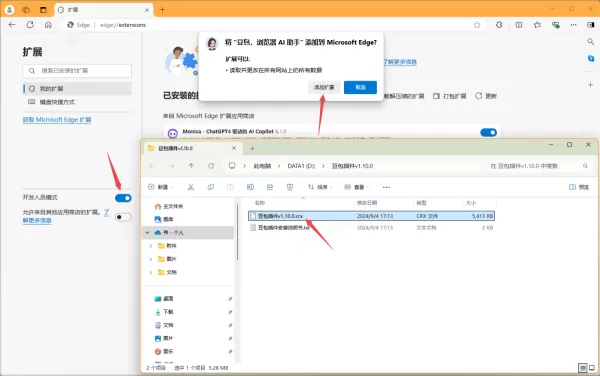Click Edge refresh page icon

tap(30, 25)
